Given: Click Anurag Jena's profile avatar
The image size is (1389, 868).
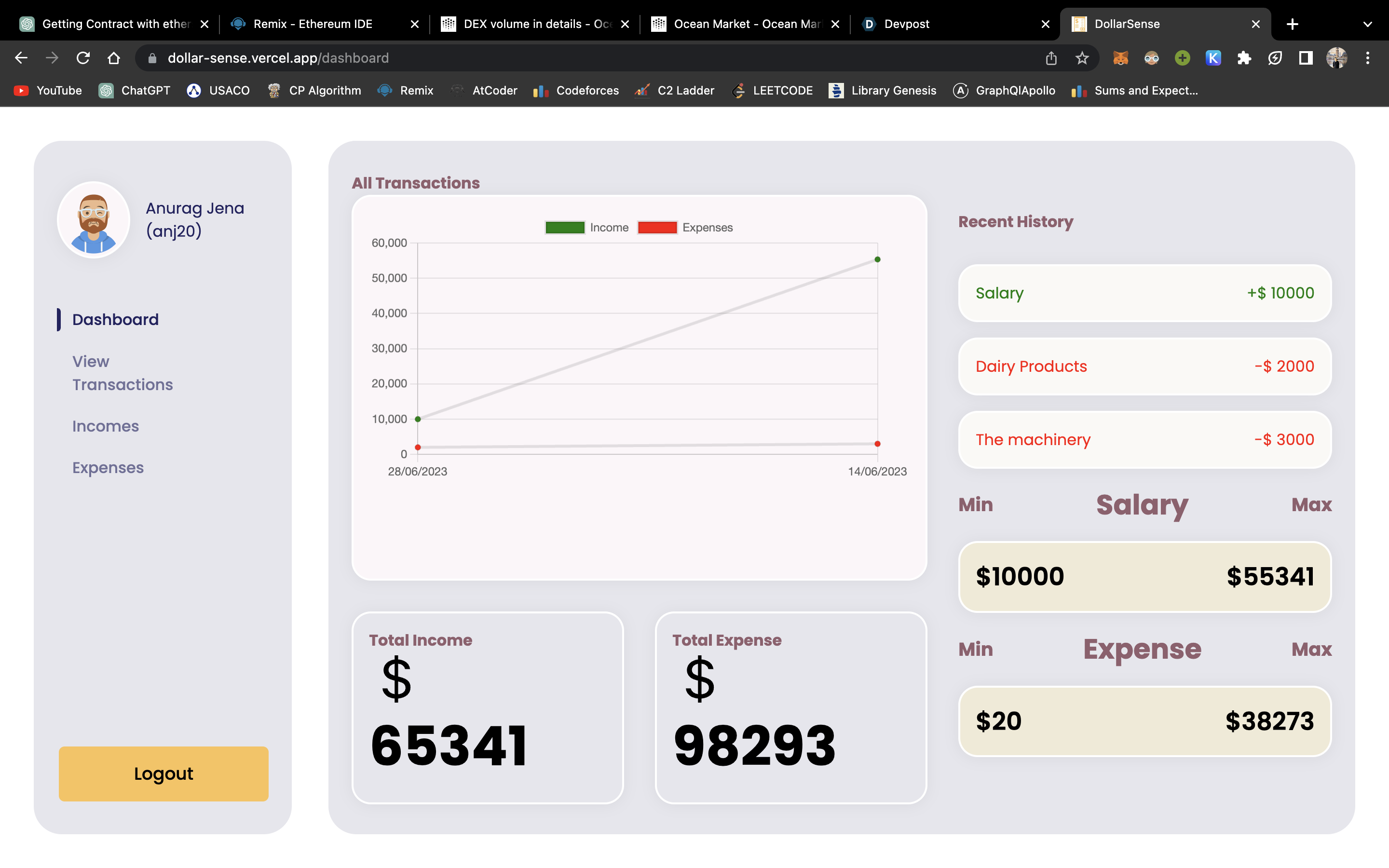Looking at the screenshot, I should click(x=94, y=220).
